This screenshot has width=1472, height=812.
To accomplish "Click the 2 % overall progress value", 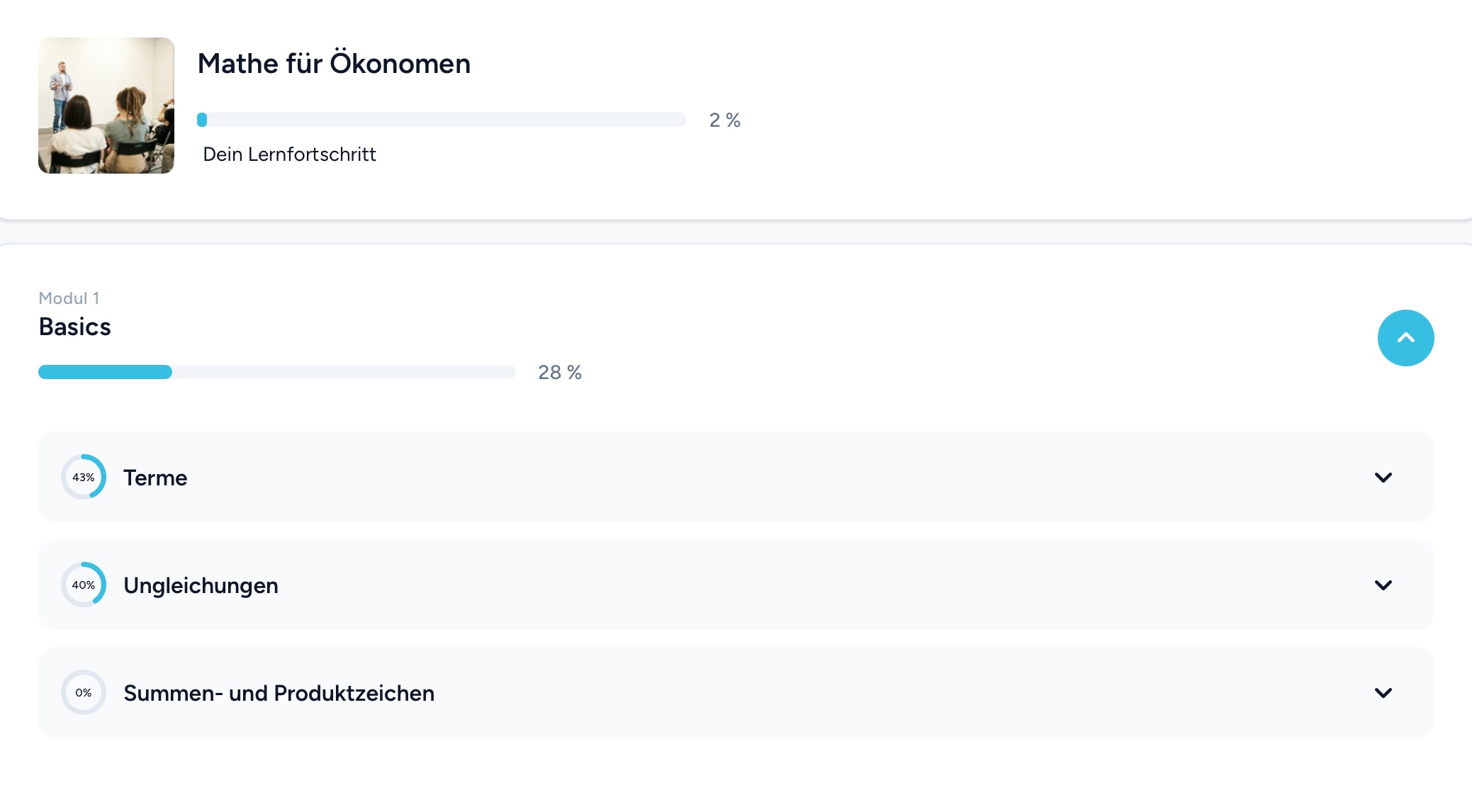I will [724, 120].
